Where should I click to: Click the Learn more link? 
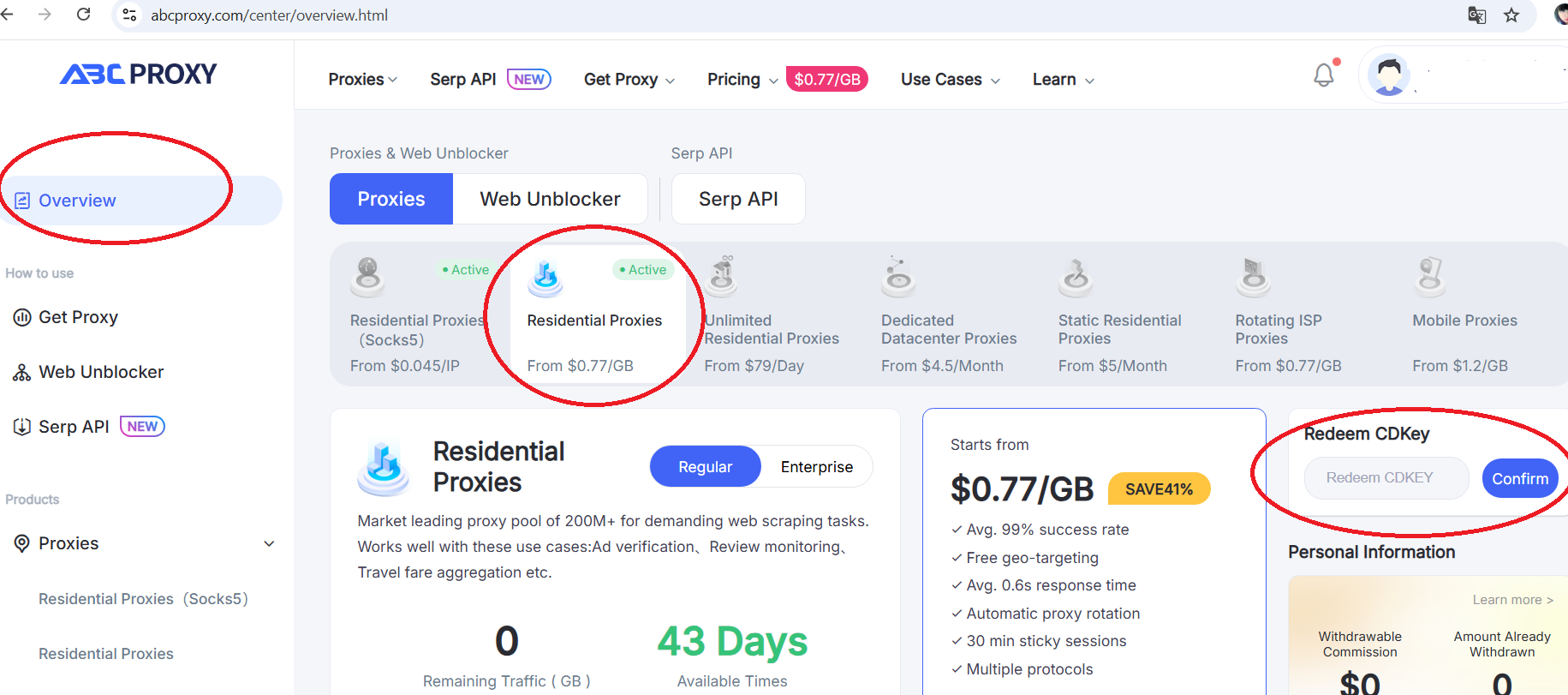1512,600
